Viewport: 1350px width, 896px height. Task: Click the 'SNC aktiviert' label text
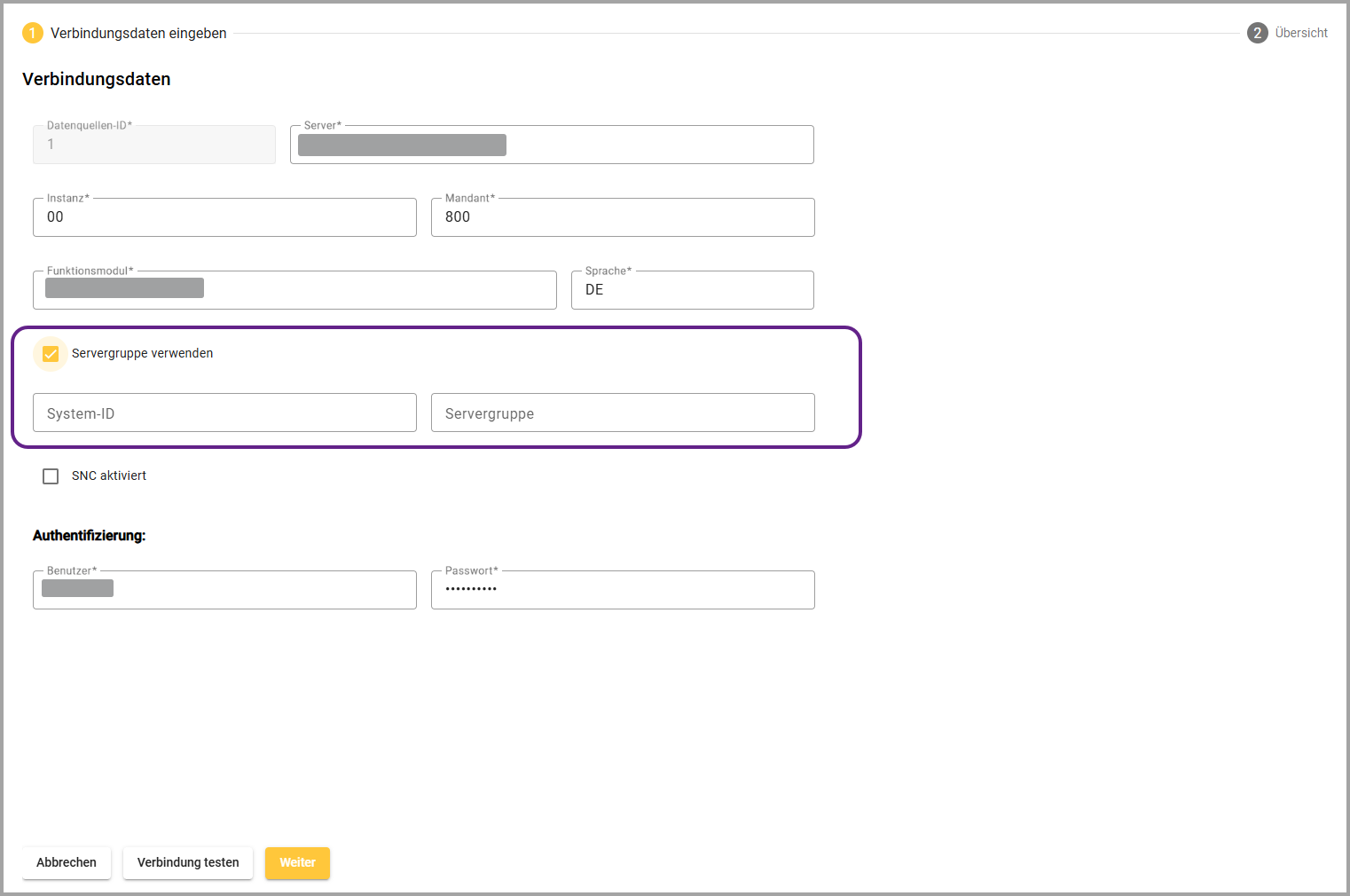[109, 476]
